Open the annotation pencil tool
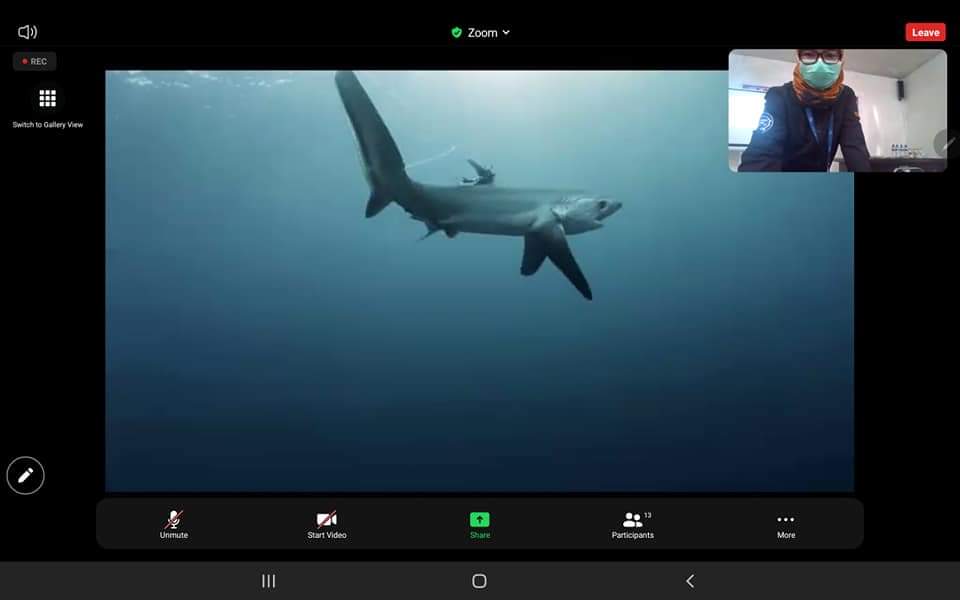Screen dimensions: 960x600 [26, 475]
